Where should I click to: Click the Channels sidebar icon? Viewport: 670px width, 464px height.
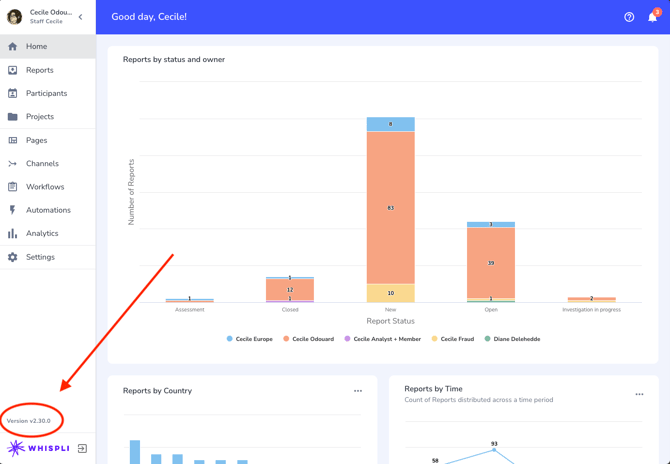point(13,164)
